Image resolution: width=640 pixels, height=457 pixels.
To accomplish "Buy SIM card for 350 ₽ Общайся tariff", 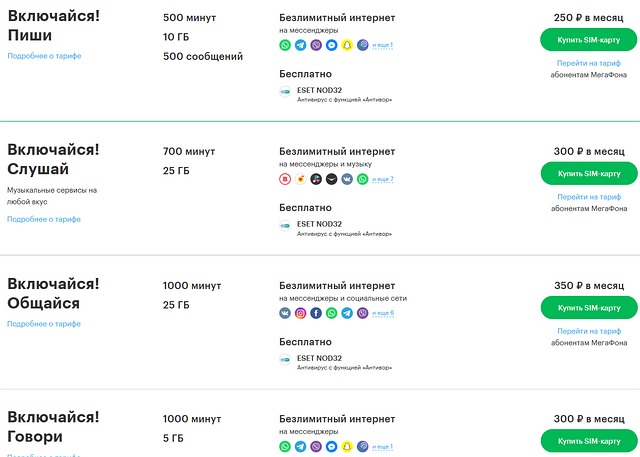I will [589, 308].
